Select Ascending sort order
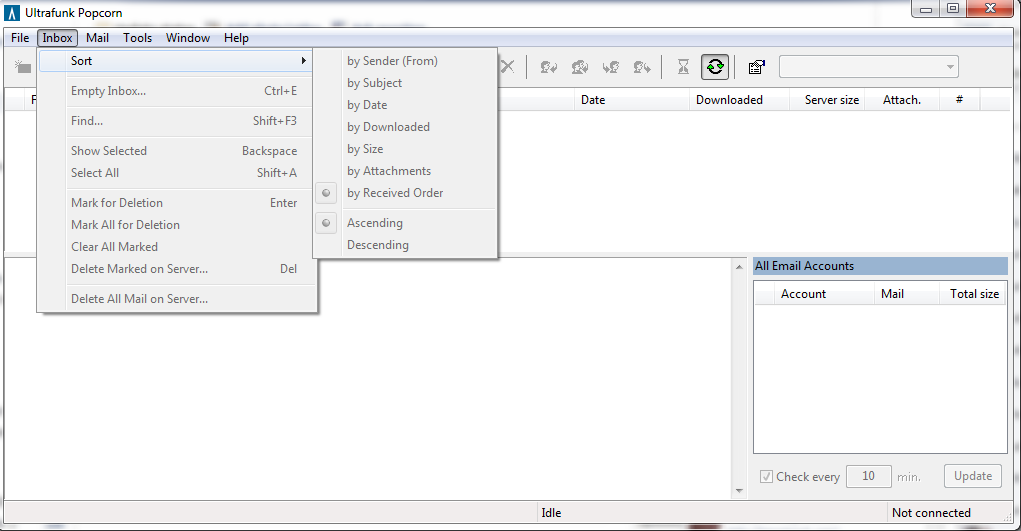 375,223
